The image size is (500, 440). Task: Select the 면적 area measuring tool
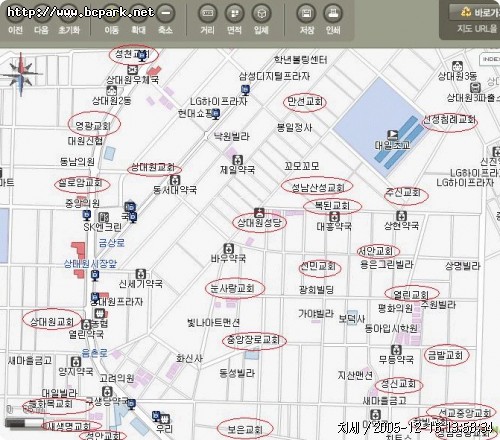234,13
